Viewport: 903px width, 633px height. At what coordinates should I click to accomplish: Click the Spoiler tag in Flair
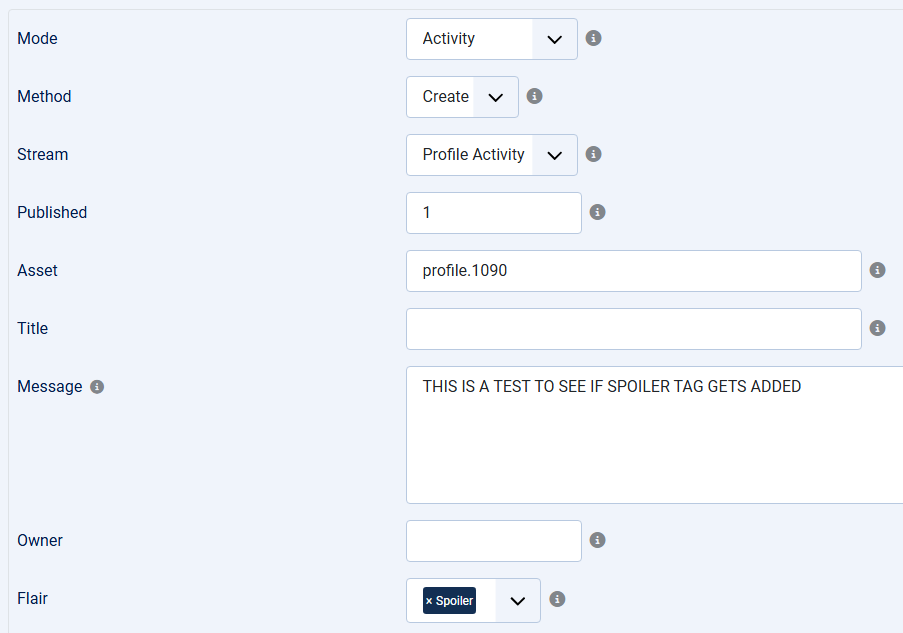[454, 601]
